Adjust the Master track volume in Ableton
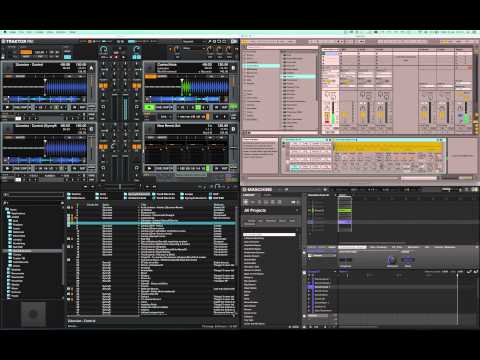Image resolution: width=480 pixels, height=360 pixels. coord(466,112)
